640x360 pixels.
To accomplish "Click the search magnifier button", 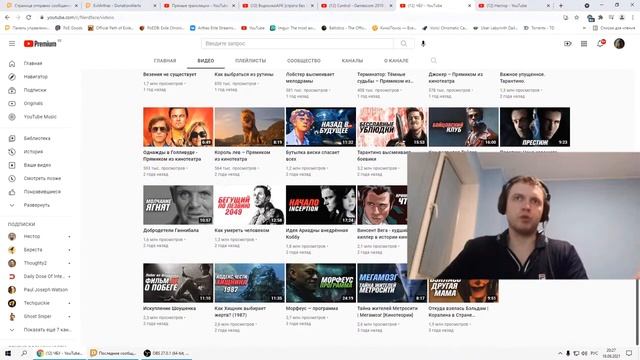I will [x=404, y=44].
